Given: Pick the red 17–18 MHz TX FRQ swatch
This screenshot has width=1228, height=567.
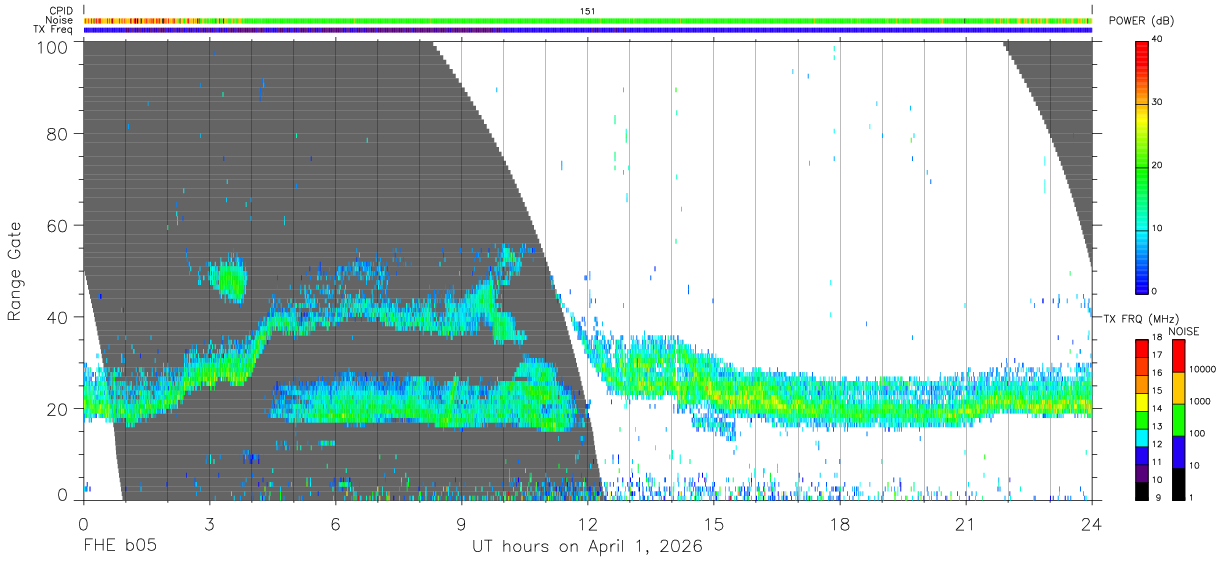Looking at the screenshot, I should (1142, 348).
